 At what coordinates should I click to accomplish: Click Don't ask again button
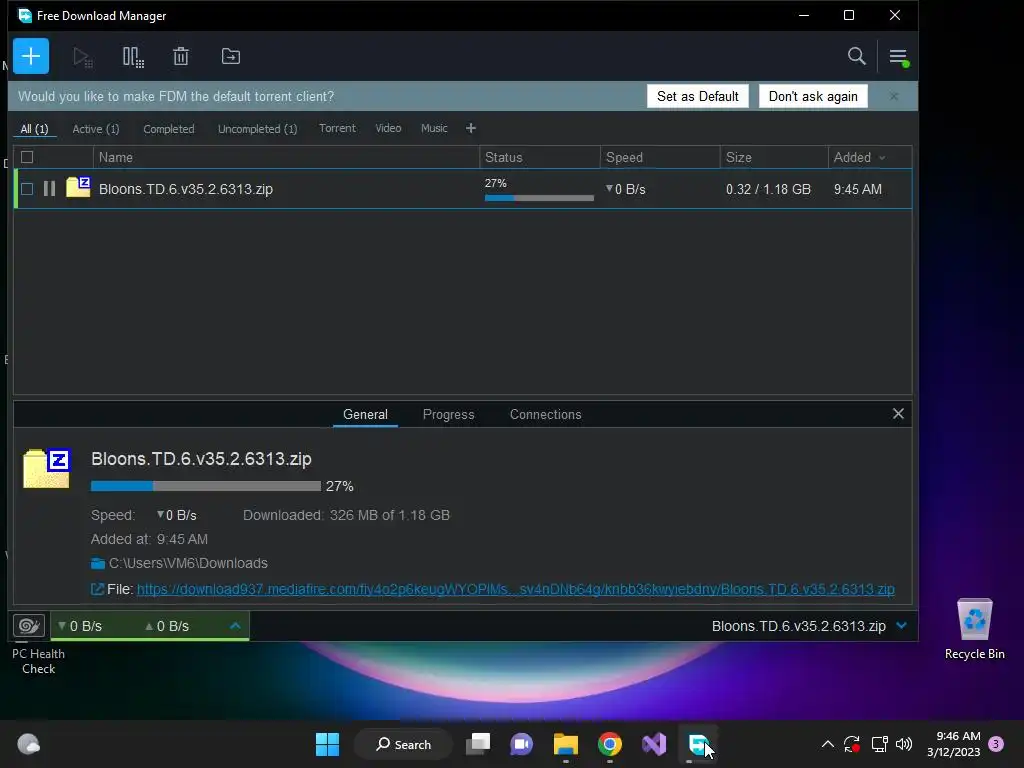coord(813,96)
